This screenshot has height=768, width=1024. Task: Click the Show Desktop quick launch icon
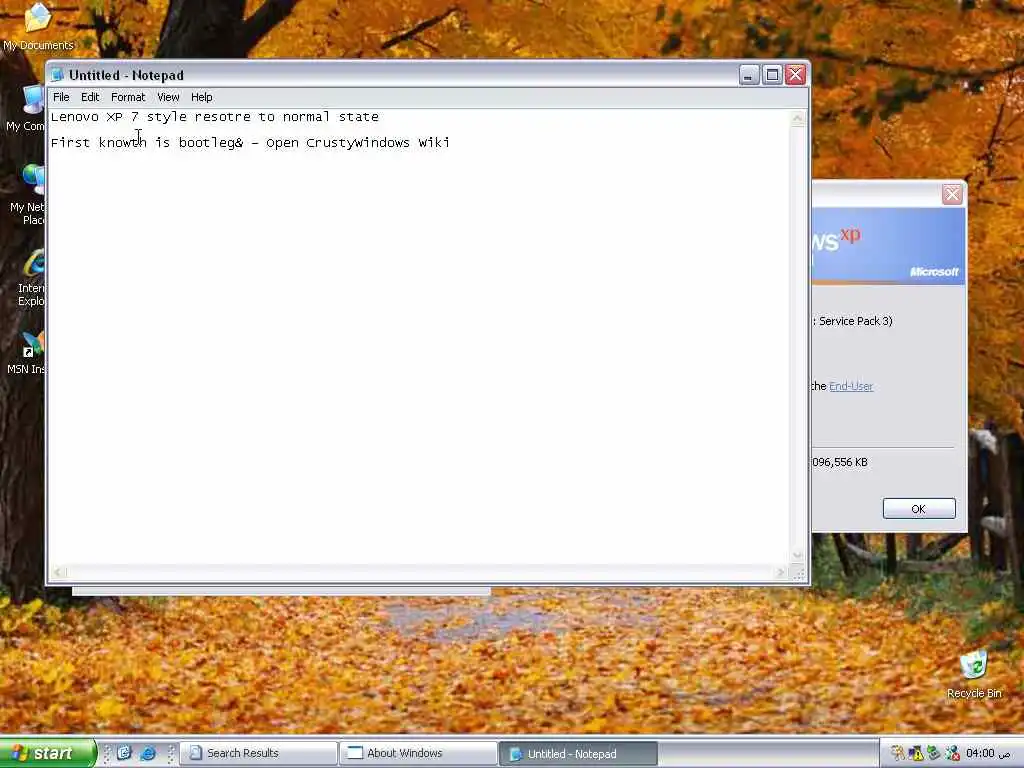124,753
